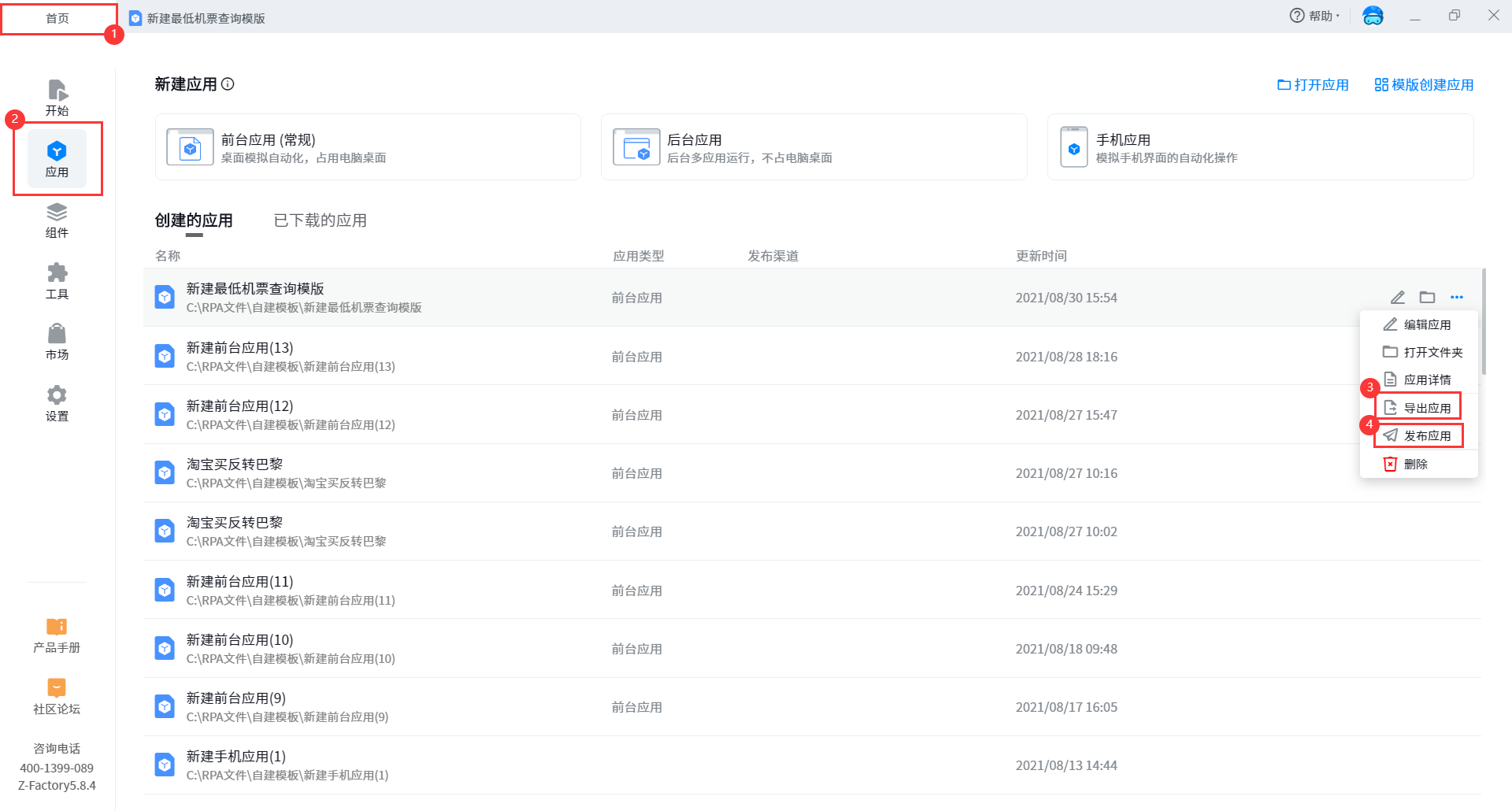Click the user avatar icon in title bar
This screenshot has height=811, width=1512.
pyautogui.click(x=1373, y=16)
